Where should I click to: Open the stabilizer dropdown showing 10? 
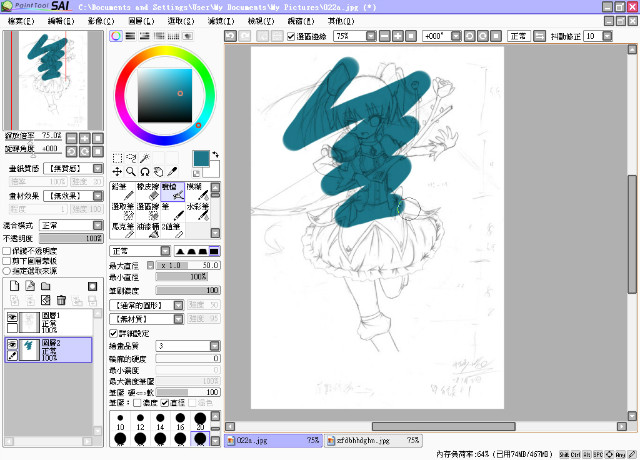[607, 36]
